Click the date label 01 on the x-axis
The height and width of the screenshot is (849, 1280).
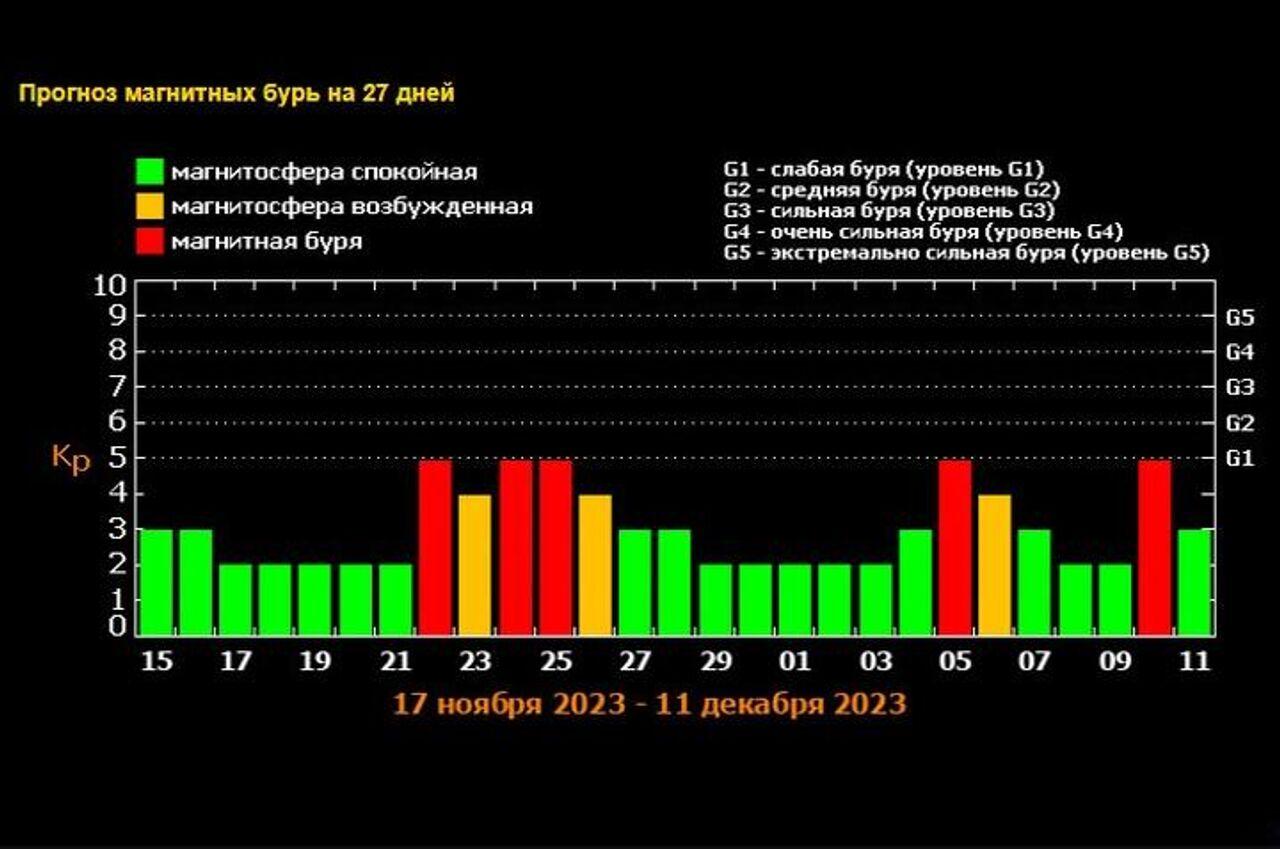tap(796, 662)
